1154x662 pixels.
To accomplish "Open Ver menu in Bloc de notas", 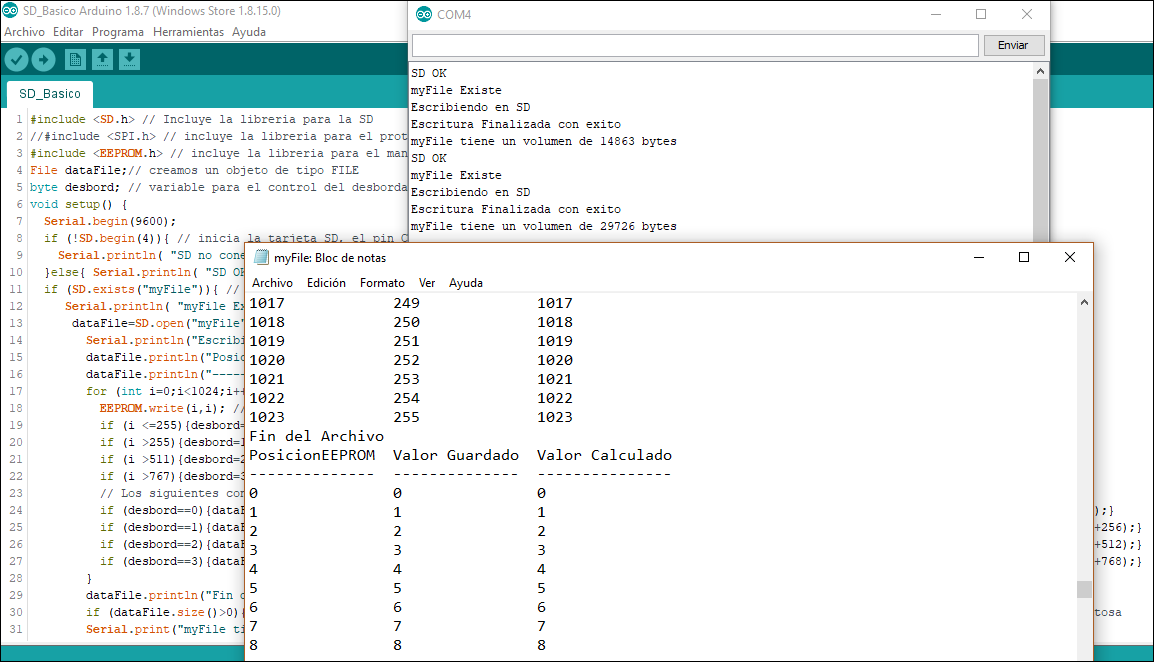I will tap(427, 283).
